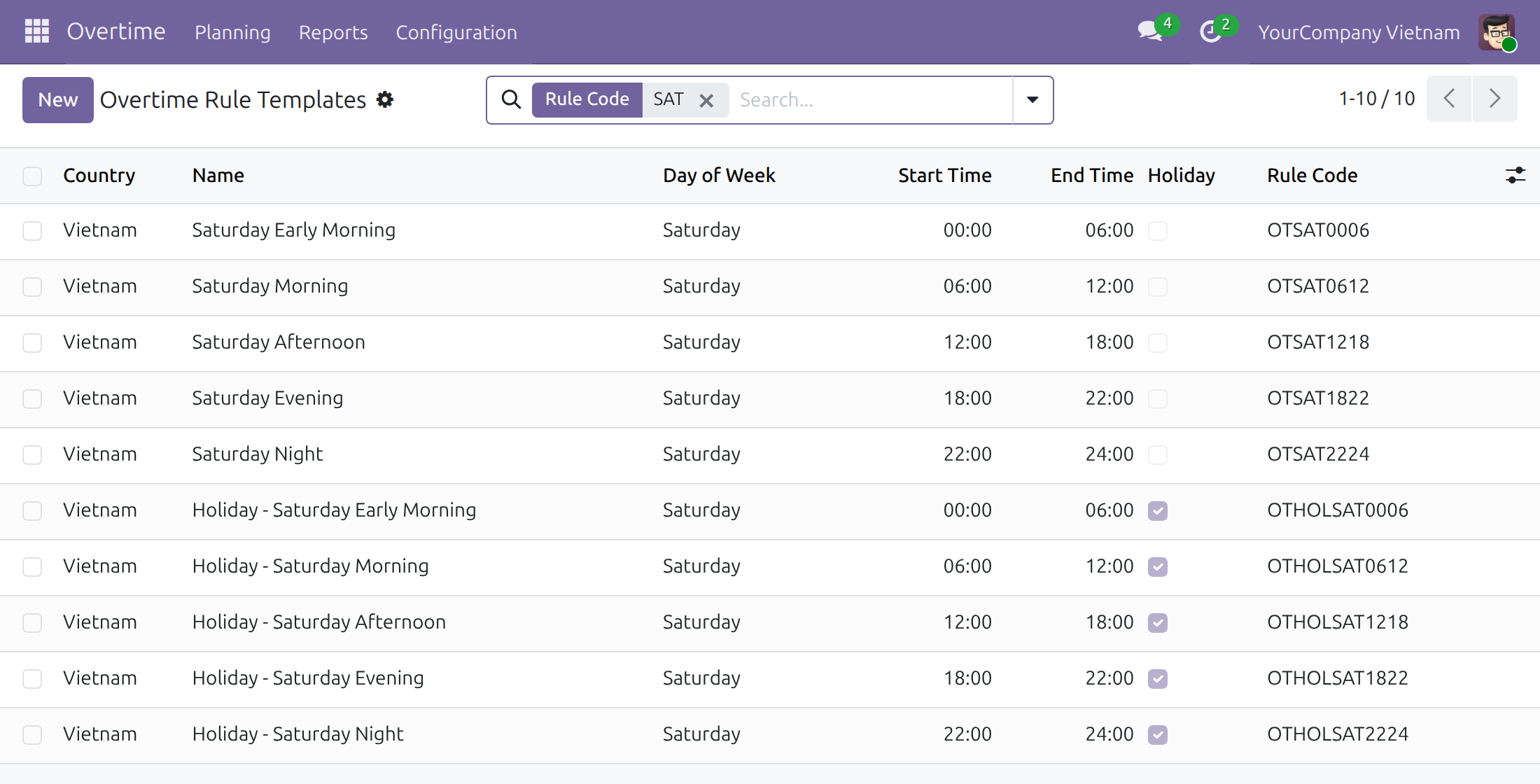Click rule code OTSAT1218
Image resolution: width=1540 pixels, height=784 pixels.
pos(1318,342)
